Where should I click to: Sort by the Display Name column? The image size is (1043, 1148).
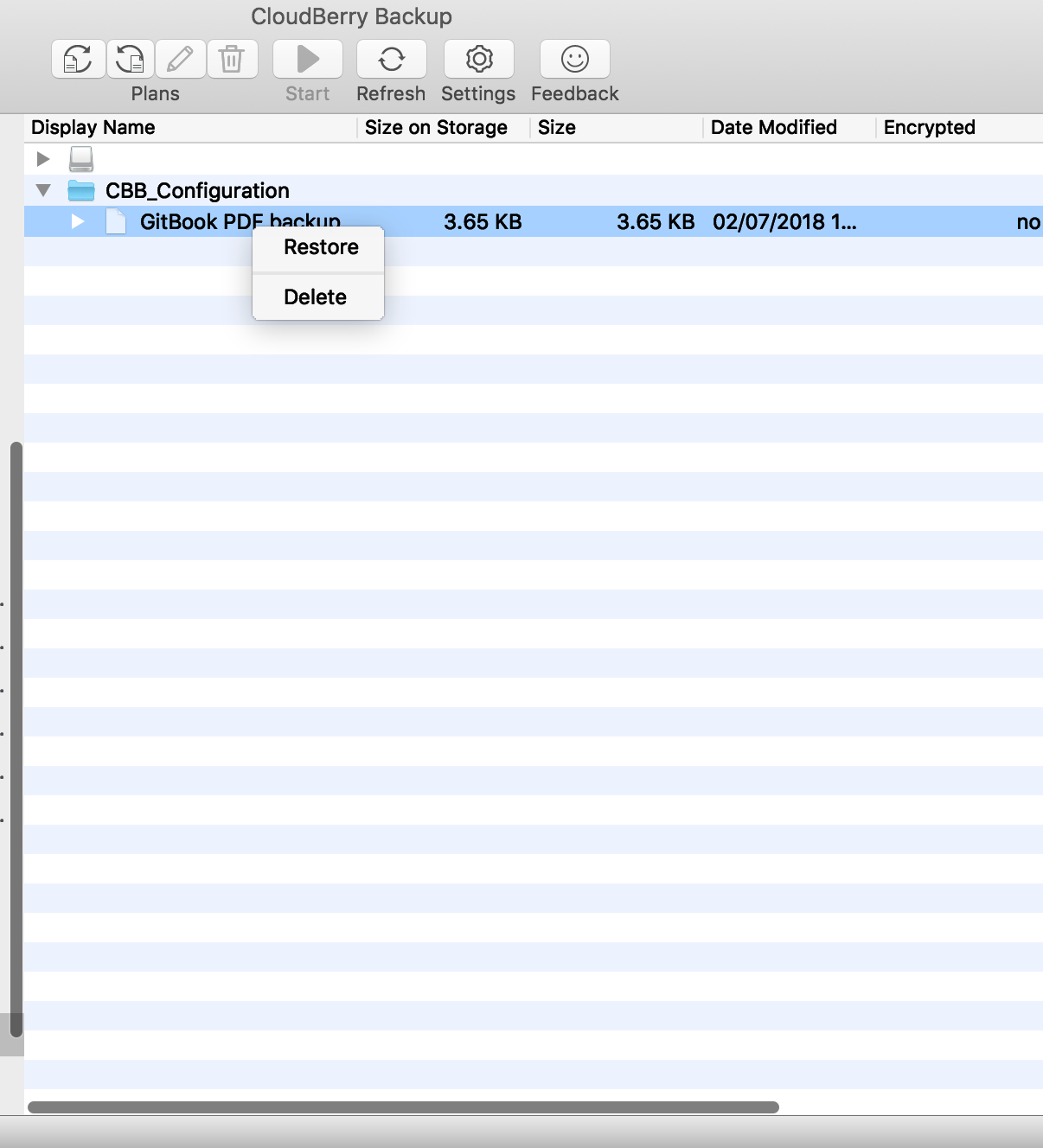(x=93, y=128)
